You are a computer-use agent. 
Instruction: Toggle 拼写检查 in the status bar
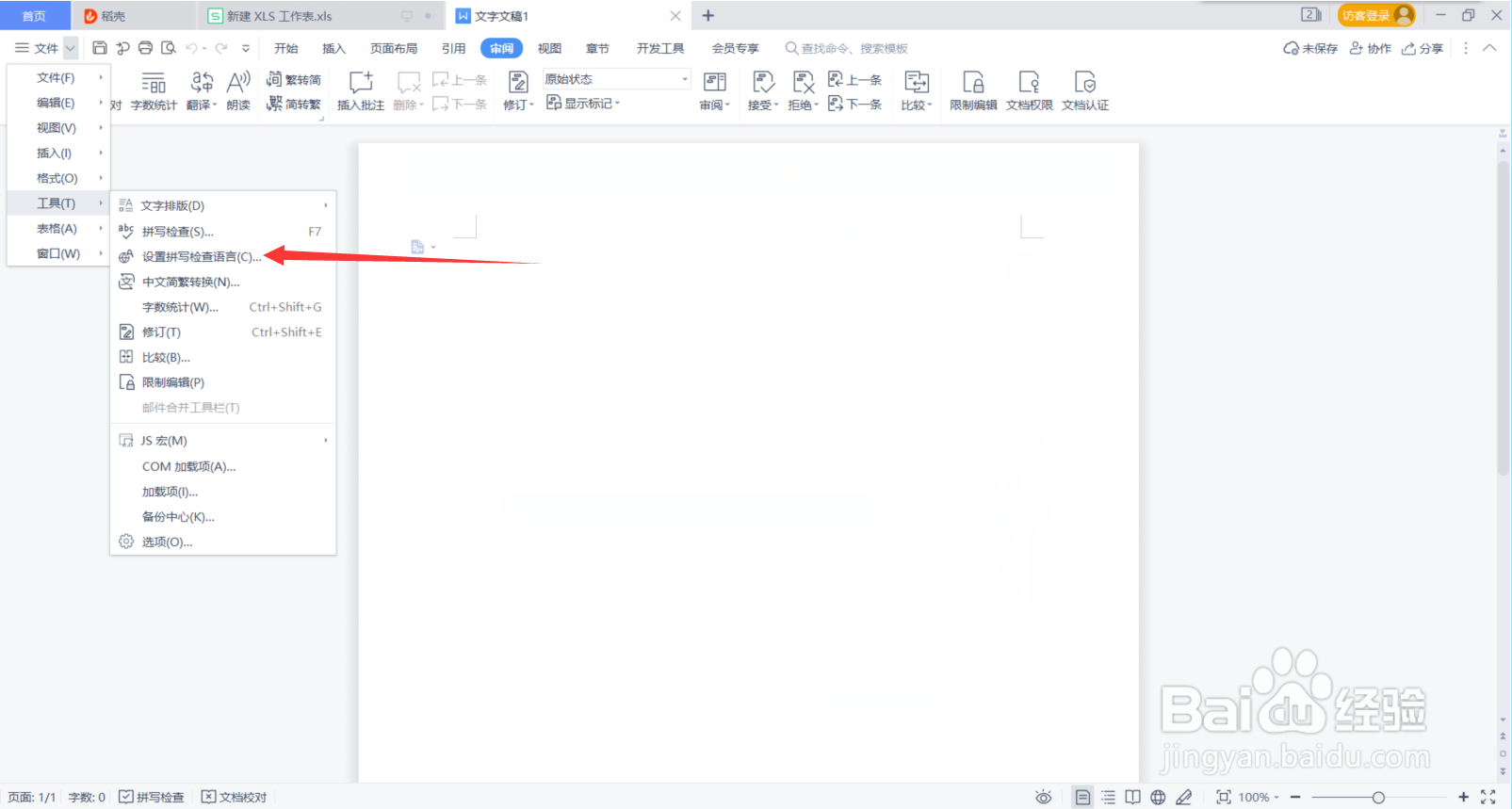[x=152, y=798]
